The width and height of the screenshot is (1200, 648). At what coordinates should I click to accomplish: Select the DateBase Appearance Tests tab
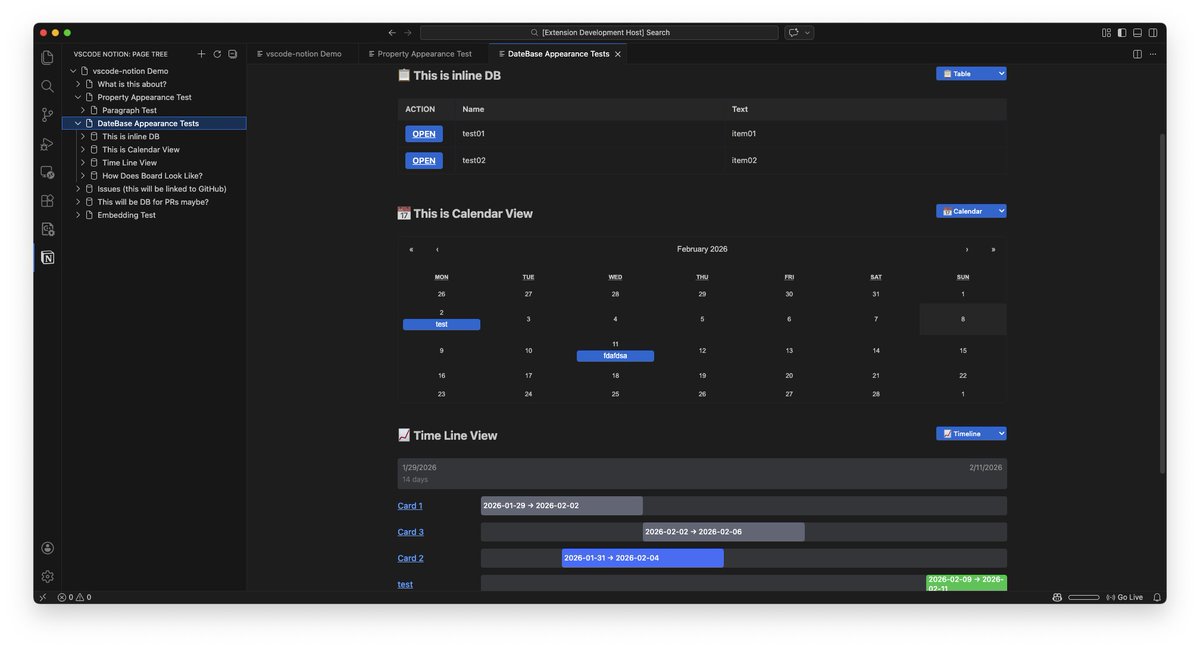click(558, 54)
